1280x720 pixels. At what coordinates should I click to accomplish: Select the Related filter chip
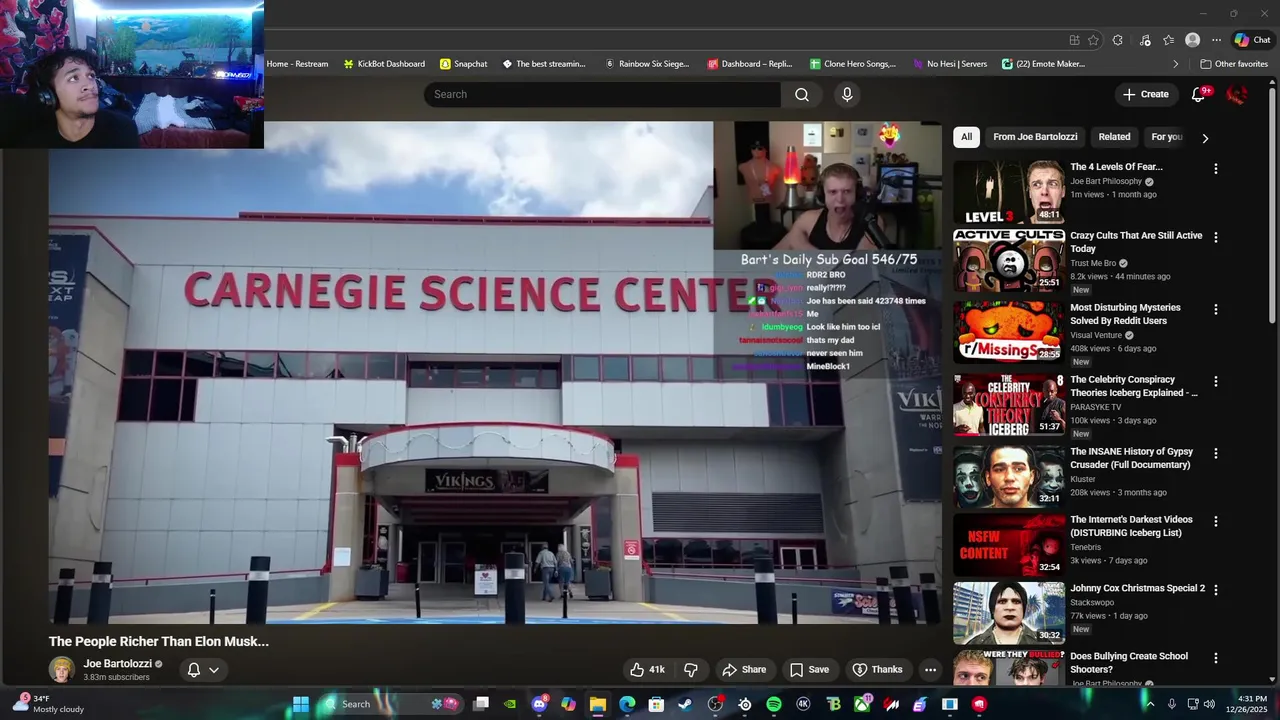point(1114,137)
